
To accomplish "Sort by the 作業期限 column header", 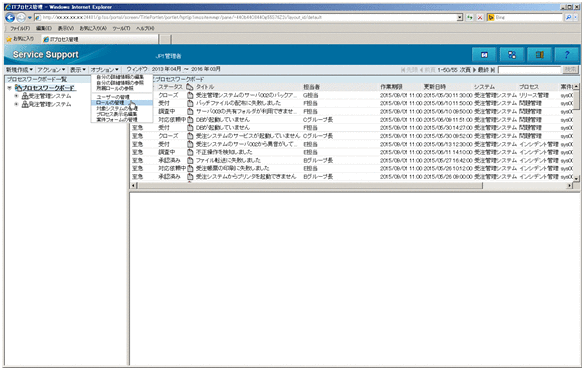I will coord(391,87).
